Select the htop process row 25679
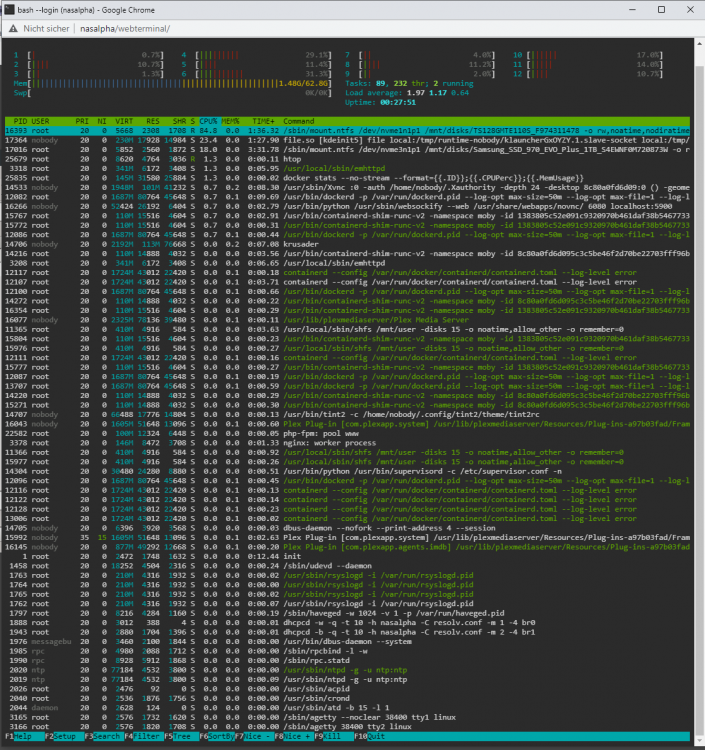The image size is (705, 750). click(x=347, y=159)
